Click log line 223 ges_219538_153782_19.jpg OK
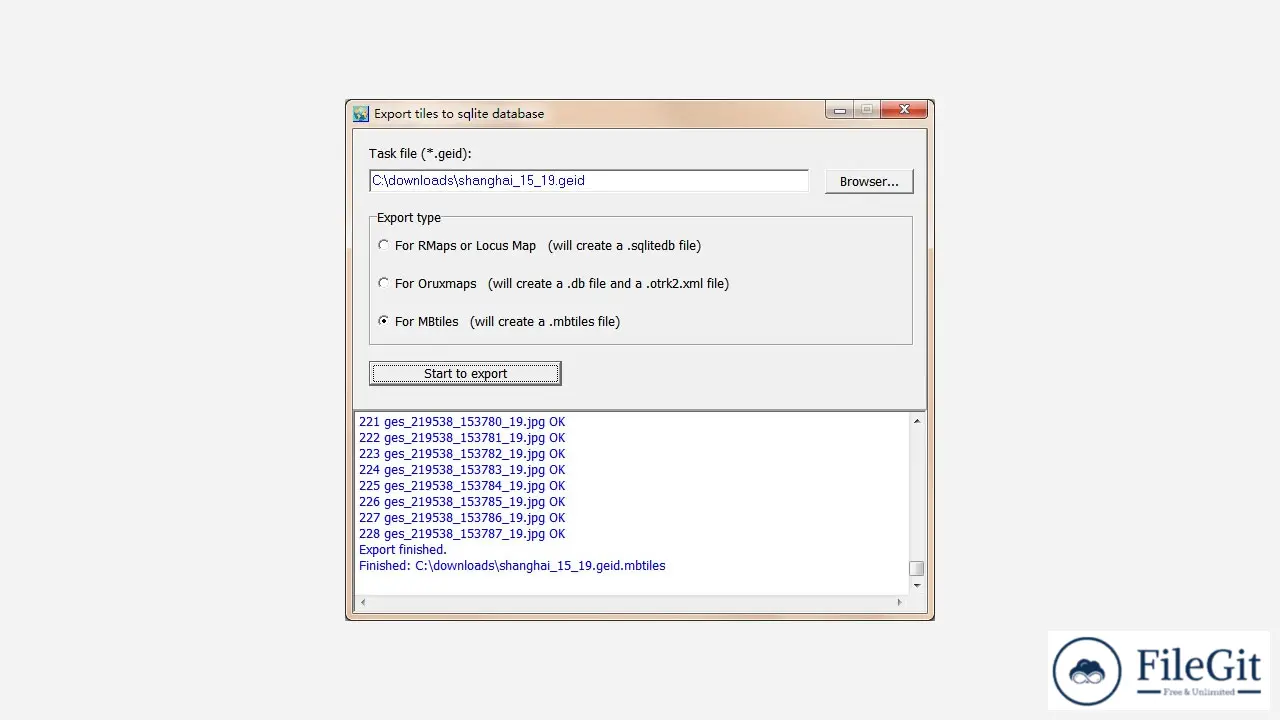1280x720 pixels. [462, 454]
